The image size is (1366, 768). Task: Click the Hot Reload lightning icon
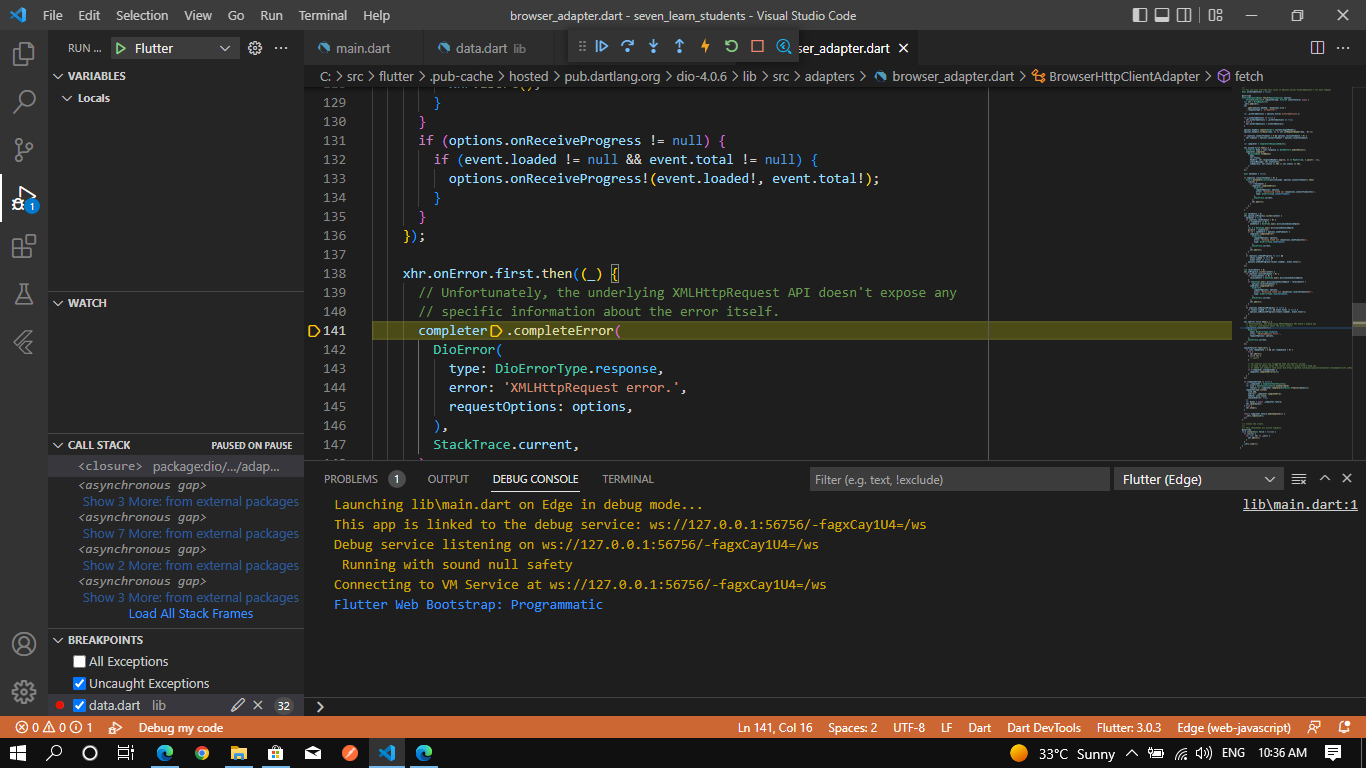(705, 46)
